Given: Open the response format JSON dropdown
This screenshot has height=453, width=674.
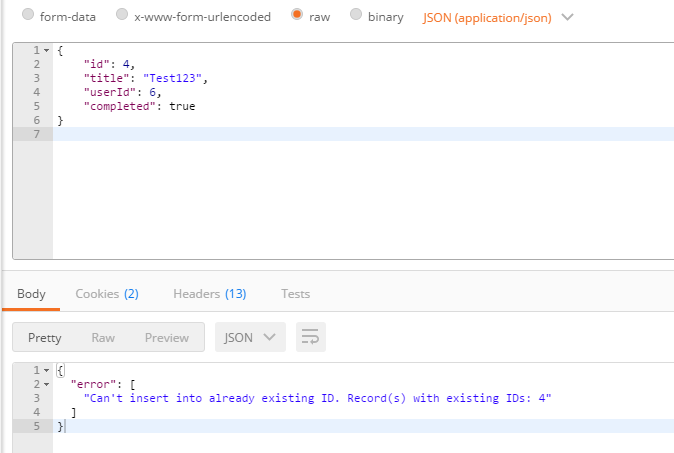Looking at the screenshot, I should click(250, 337).
